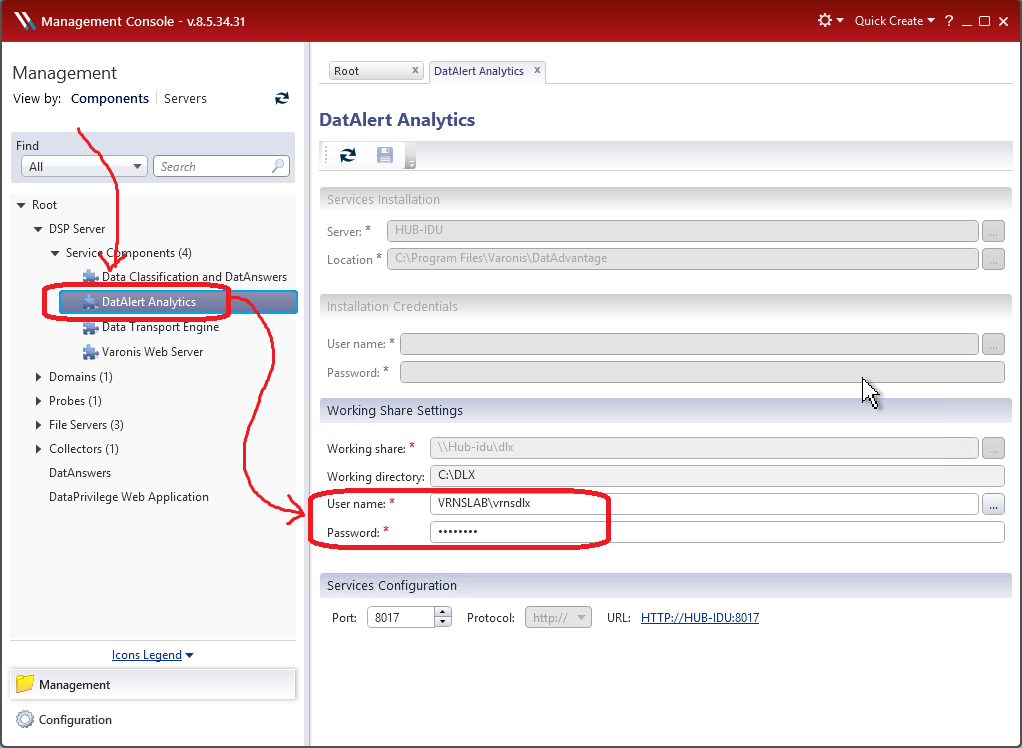Click the Working share browse ellipsis button
1022x748 pixels.
[993, 448]
